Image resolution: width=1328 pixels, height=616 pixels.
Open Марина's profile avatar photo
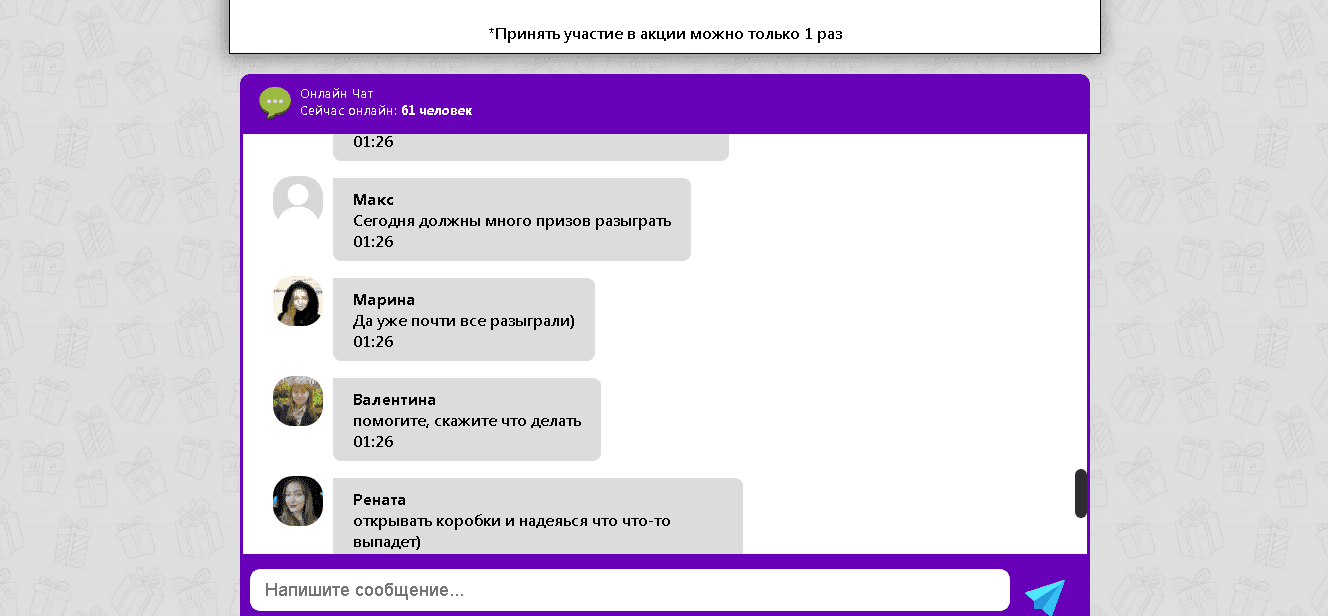coord(297,300)
